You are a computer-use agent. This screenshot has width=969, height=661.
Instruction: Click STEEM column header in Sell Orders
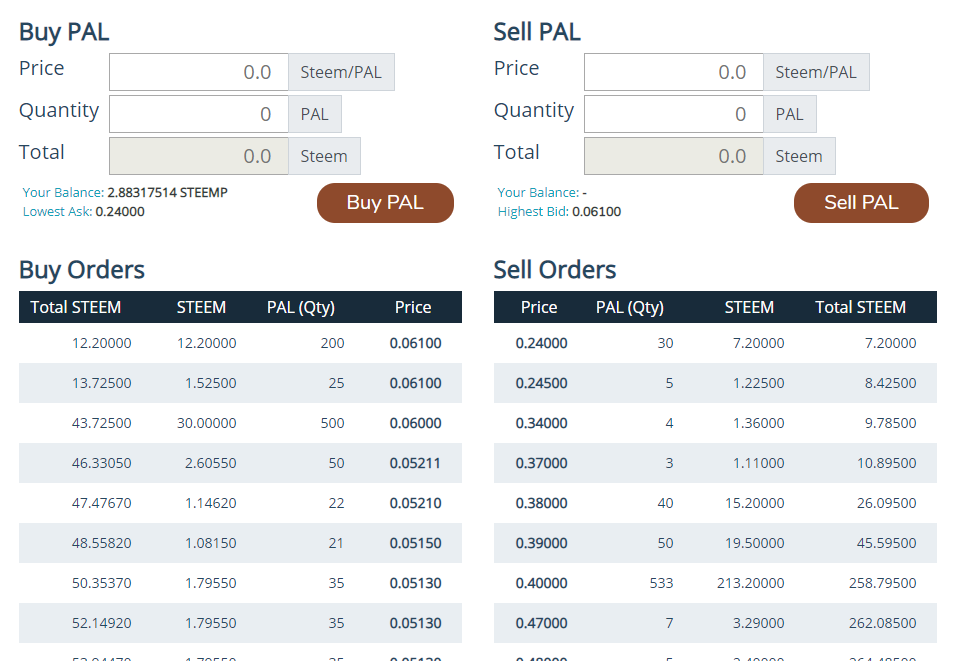pyautogui.click(x=749, y=307)
